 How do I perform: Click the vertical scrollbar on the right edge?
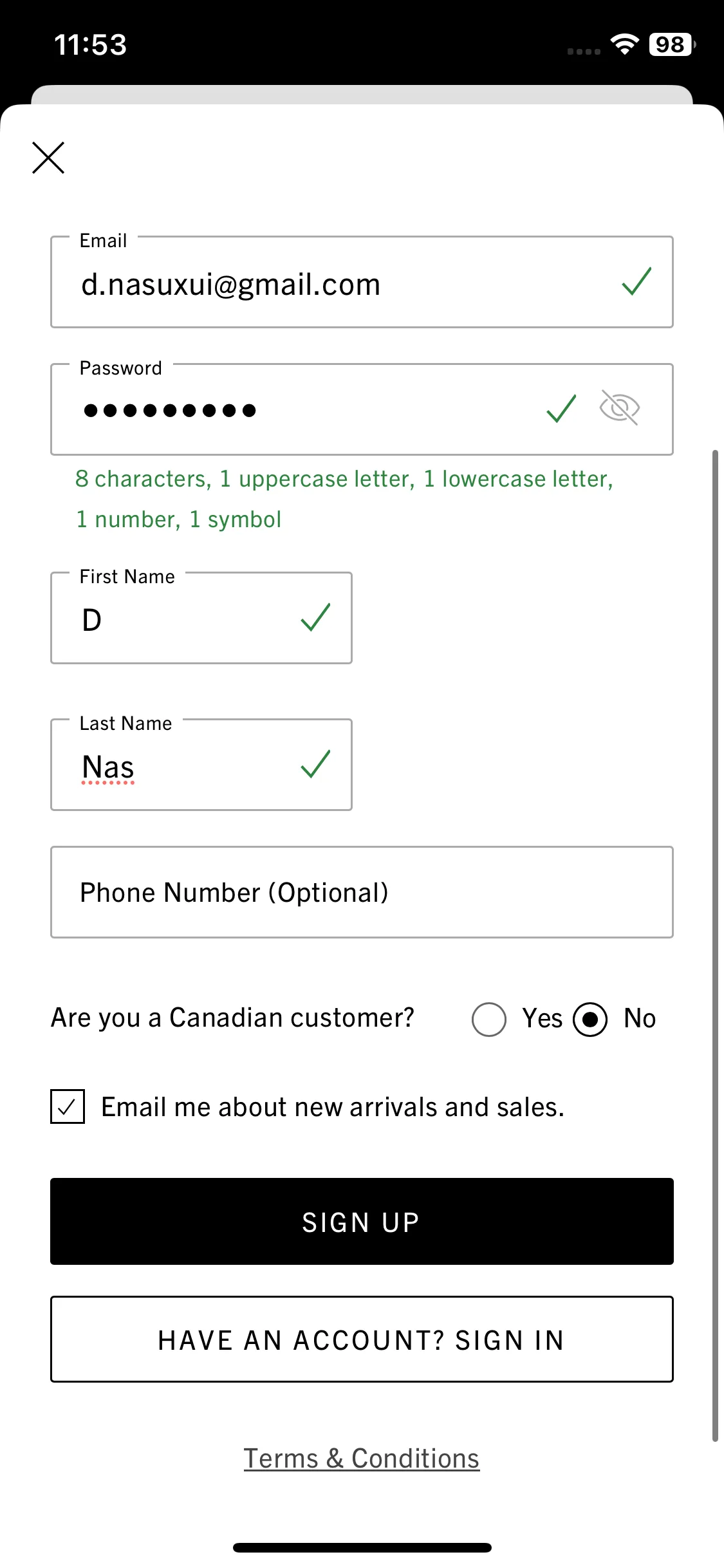point(715,946)
